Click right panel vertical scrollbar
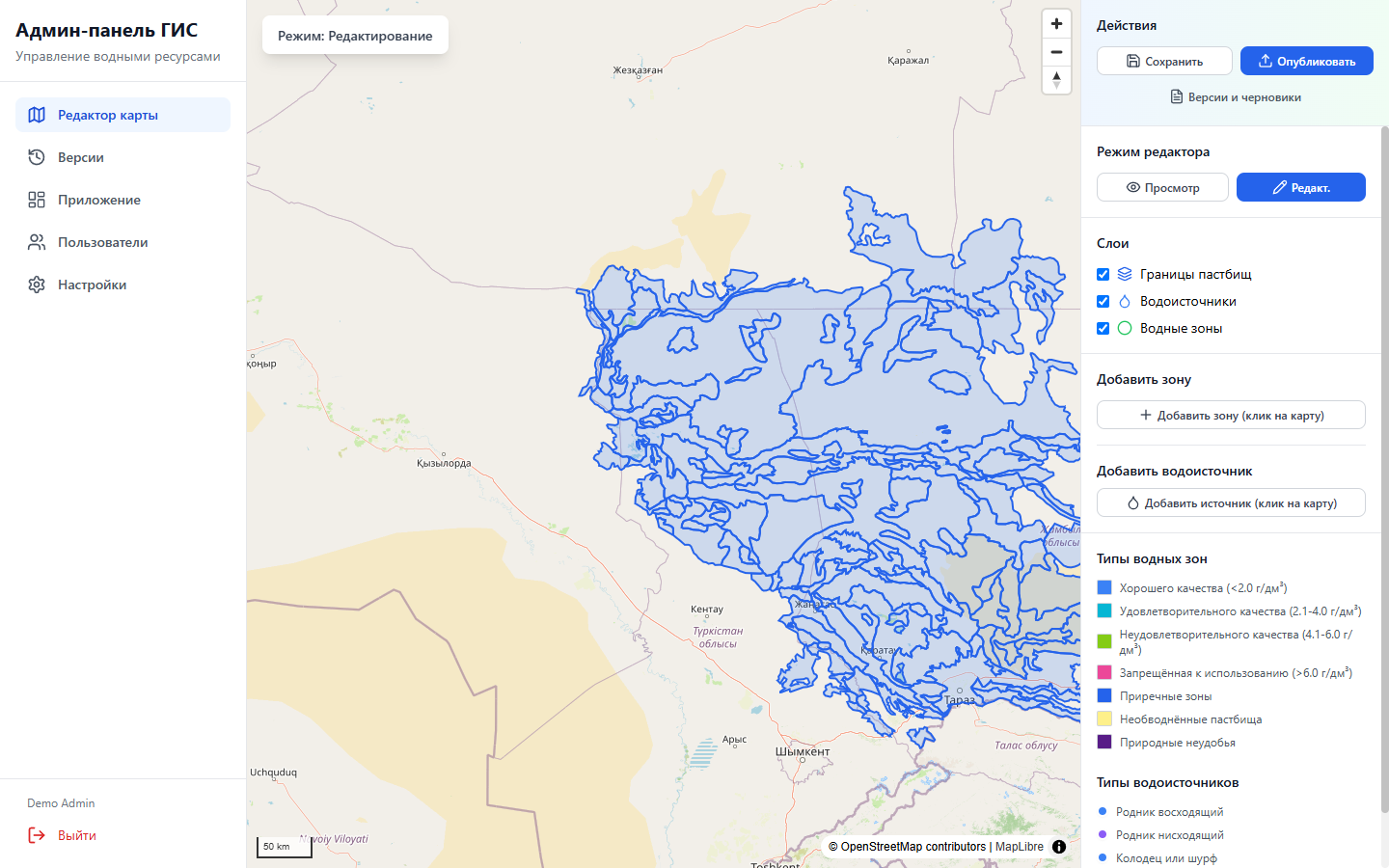This screenshot has width=1389, height=868. (1385, 468)
